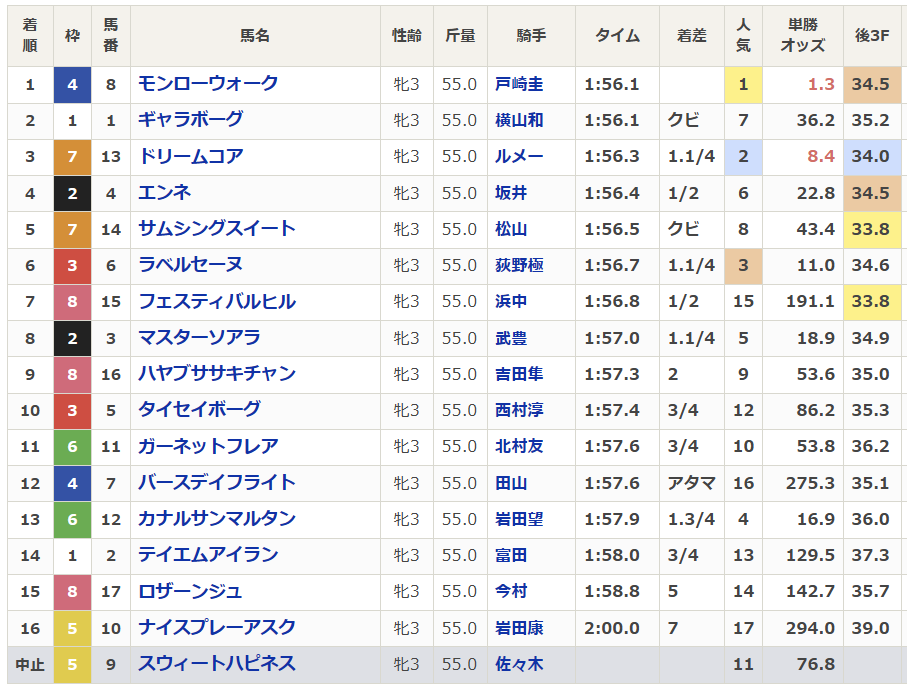Click the 着順 column header
907x684 pixels.
30,35
